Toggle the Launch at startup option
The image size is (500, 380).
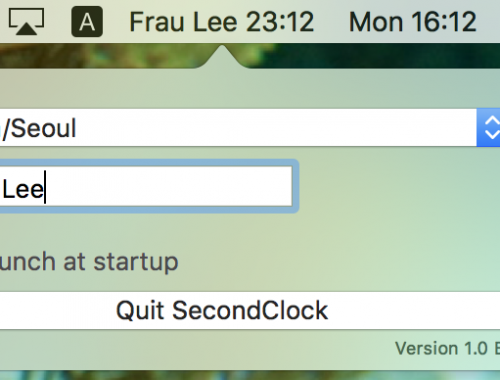tap(89, 262)
